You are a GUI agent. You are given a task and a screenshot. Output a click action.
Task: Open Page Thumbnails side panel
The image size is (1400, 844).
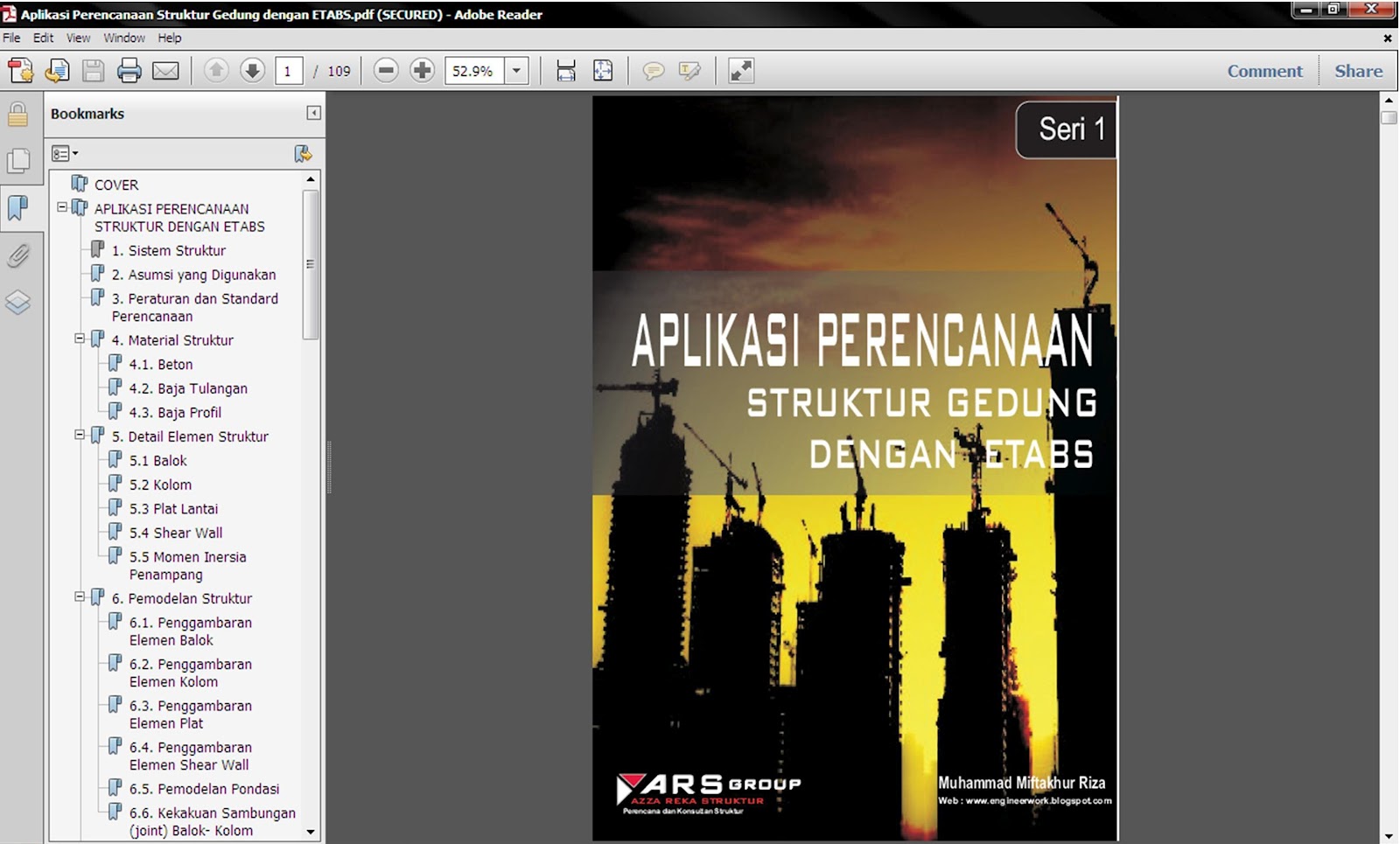pyautogui.click(x=17, y=161)
